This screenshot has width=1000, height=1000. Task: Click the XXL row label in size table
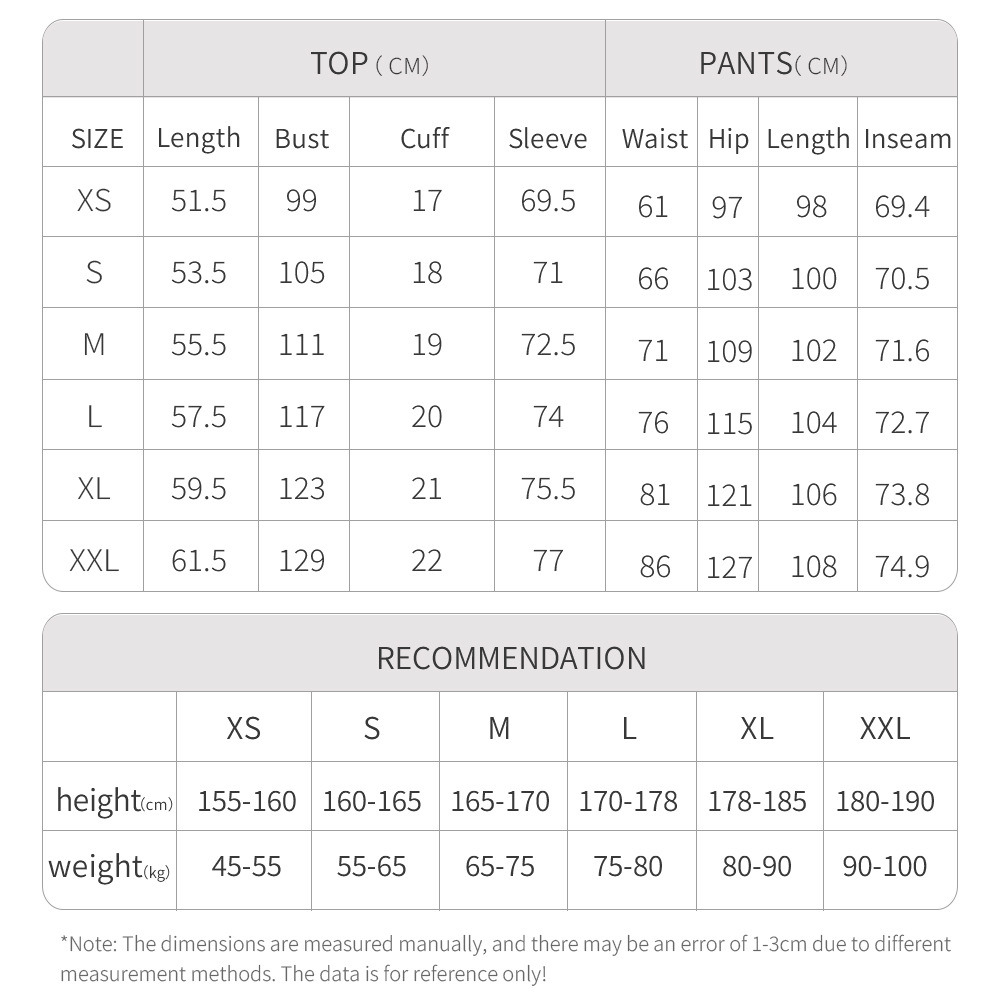(94, 561)
